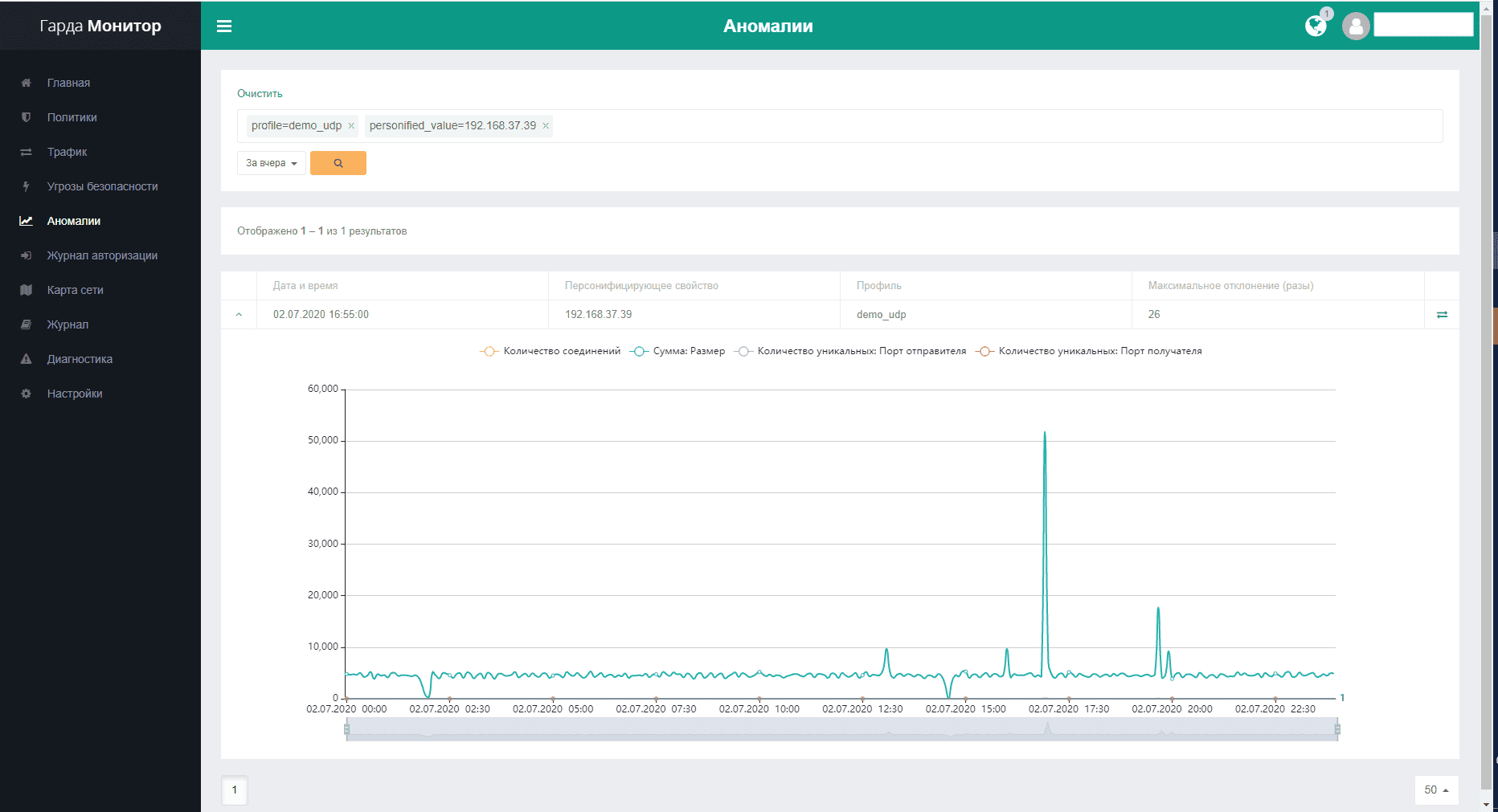1498x812 pixels.
Task: Open the 50 per-page dropdown
Action: [x=1435, y=790]
